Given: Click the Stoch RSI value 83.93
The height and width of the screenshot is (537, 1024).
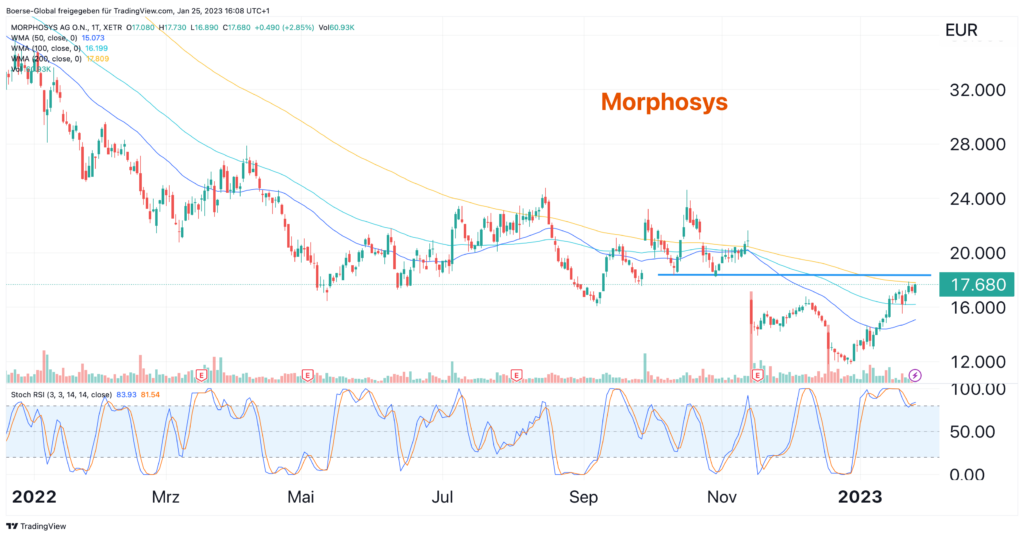Looking at the screenshot, I should pyautogui.click(x=126, y=395).
